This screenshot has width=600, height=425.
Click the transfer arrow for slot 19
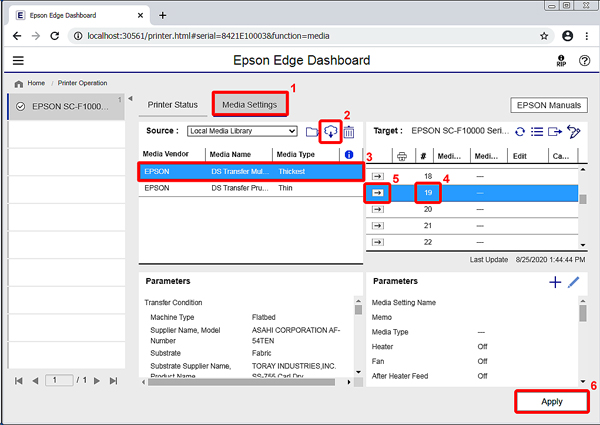tap(378, 192)
